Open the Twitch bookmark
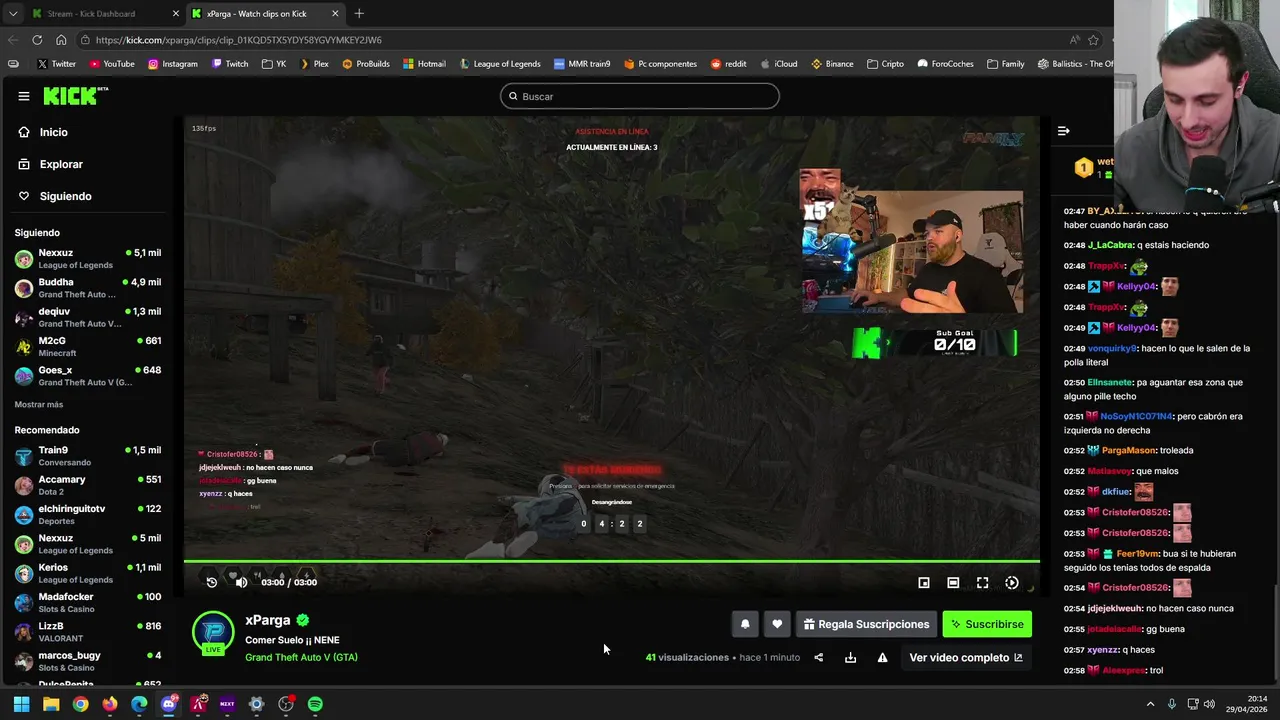Viewport: 1280px width, 720px height. click(230, 64)
